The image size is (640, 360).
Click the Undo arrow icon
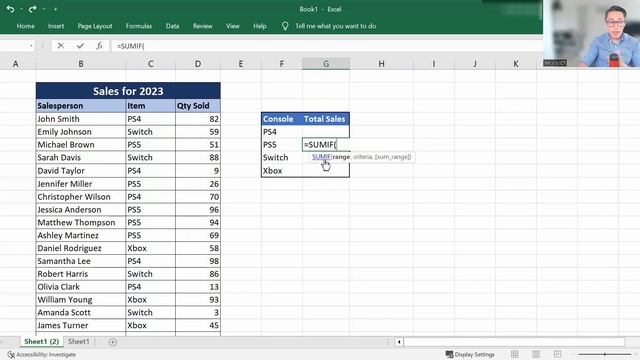coord(10,9)
